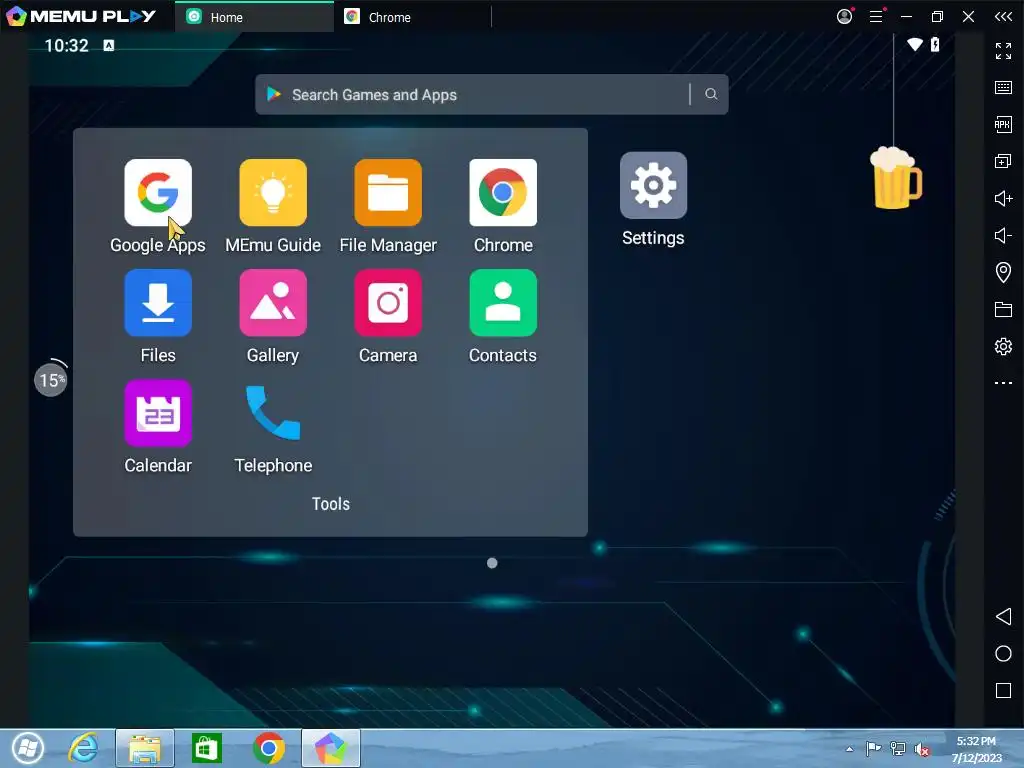This screenshot has height=768, width=1024.
Task: Click the Action Center flag icon
Action: 873,748
